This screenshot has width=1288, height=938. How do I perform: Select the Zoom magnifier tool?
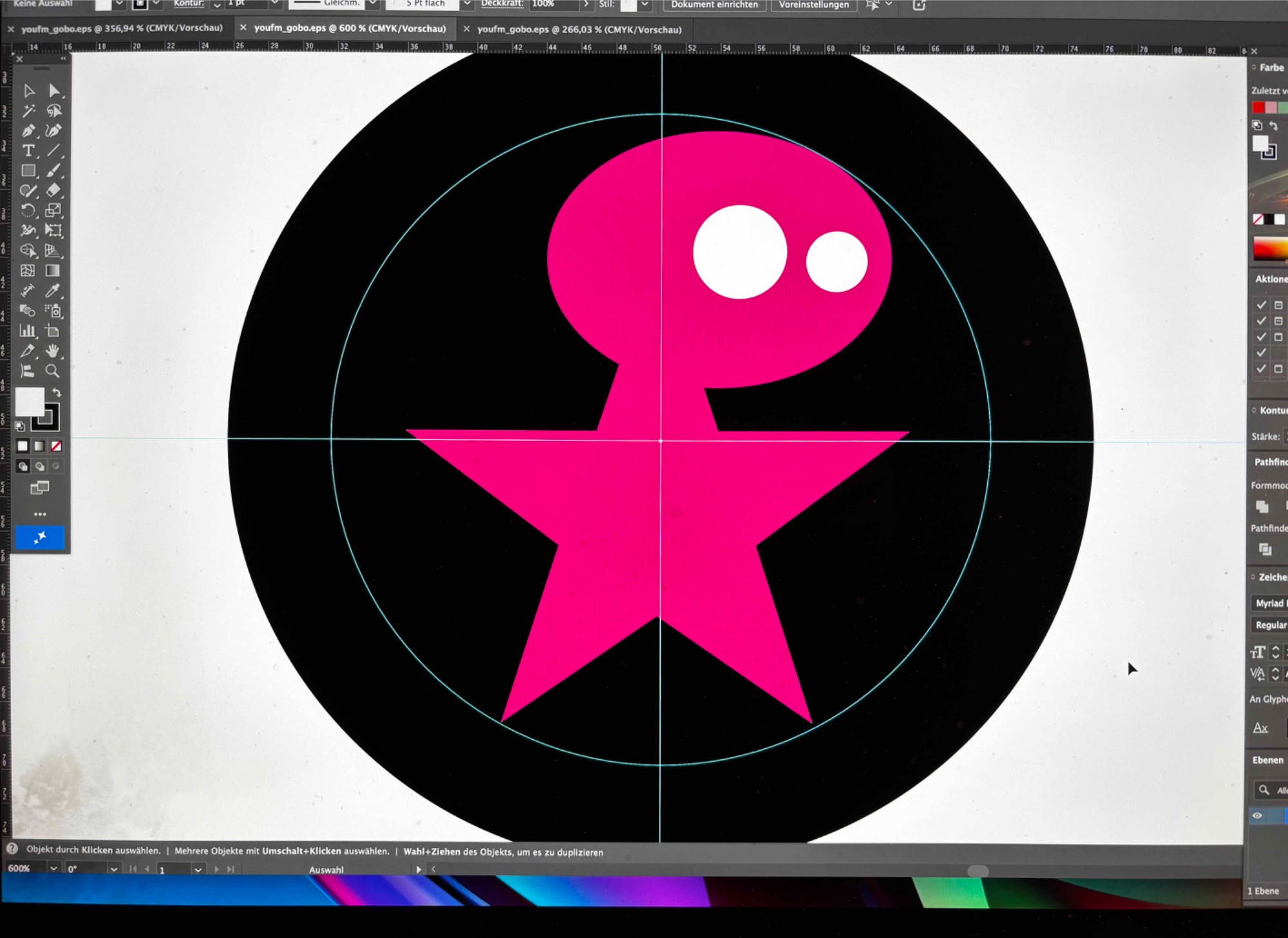(53, 371)
